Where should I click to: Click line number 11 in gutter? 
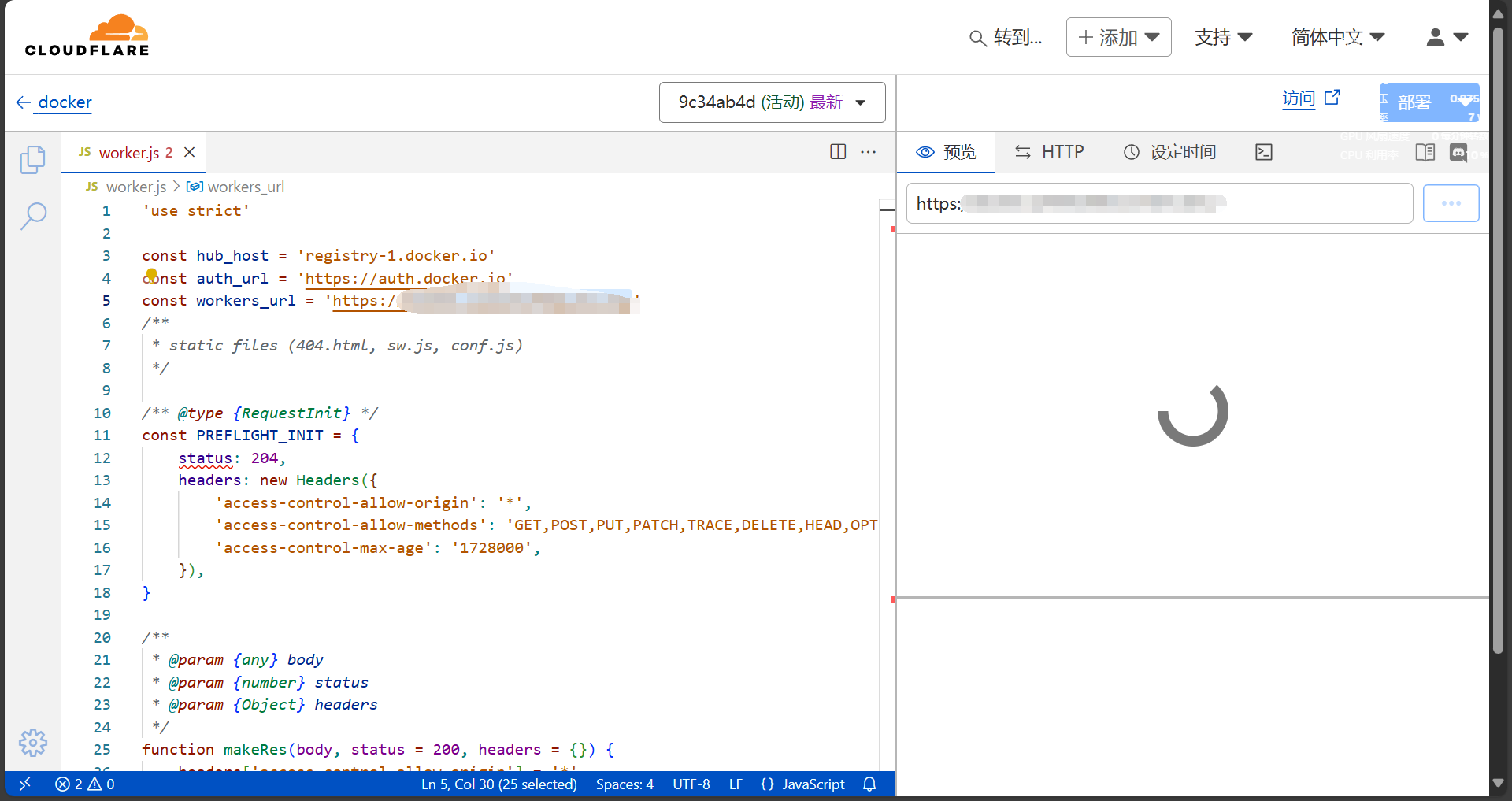pyautogui.click(x=102, y=436)
